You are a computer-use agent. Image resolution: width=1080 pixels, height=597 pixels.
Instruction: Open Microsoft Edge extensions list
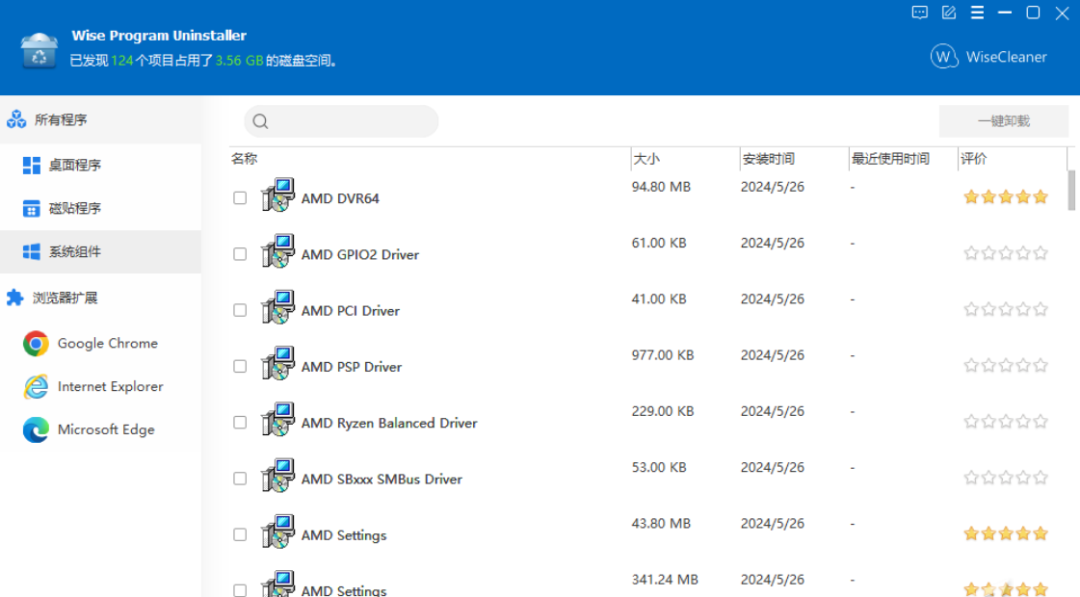(x=101, y=430)
